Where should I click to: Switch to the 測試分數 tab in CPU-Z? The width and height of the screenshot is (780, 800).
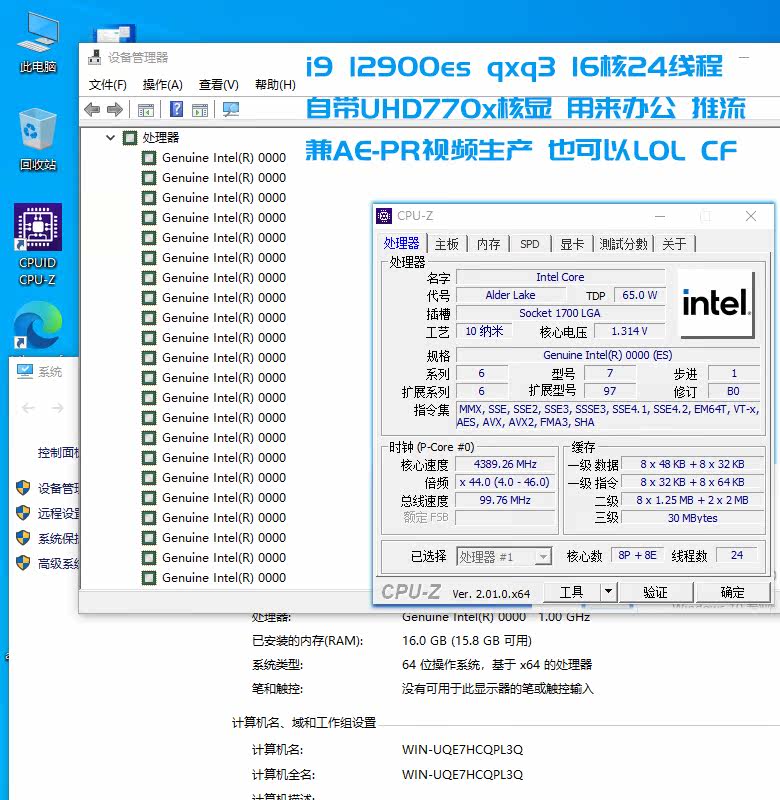[623, 244]
